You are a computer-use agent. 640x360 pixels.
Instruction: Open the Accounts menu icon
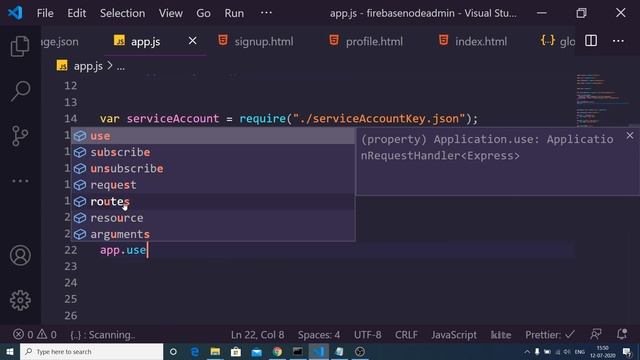[20, 256]
